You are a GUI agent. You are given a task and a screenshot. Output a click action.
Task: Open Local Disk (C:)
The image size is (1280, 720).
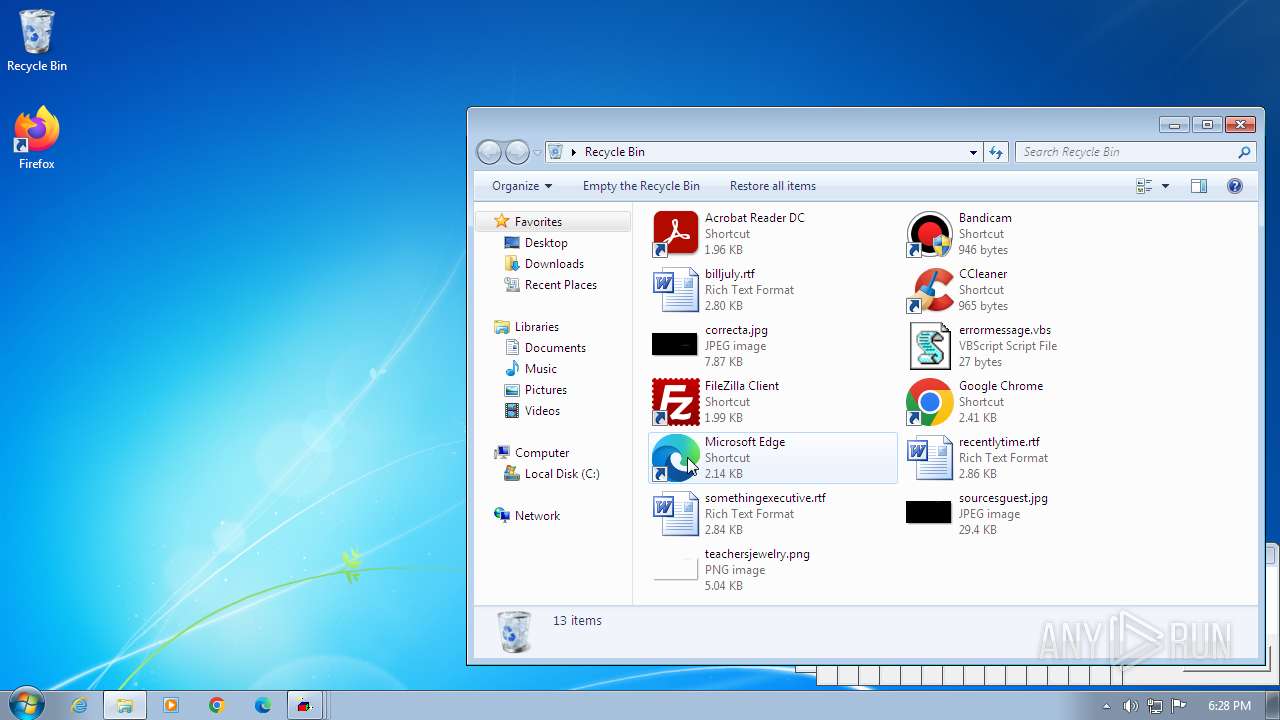(x=561, y=474)
